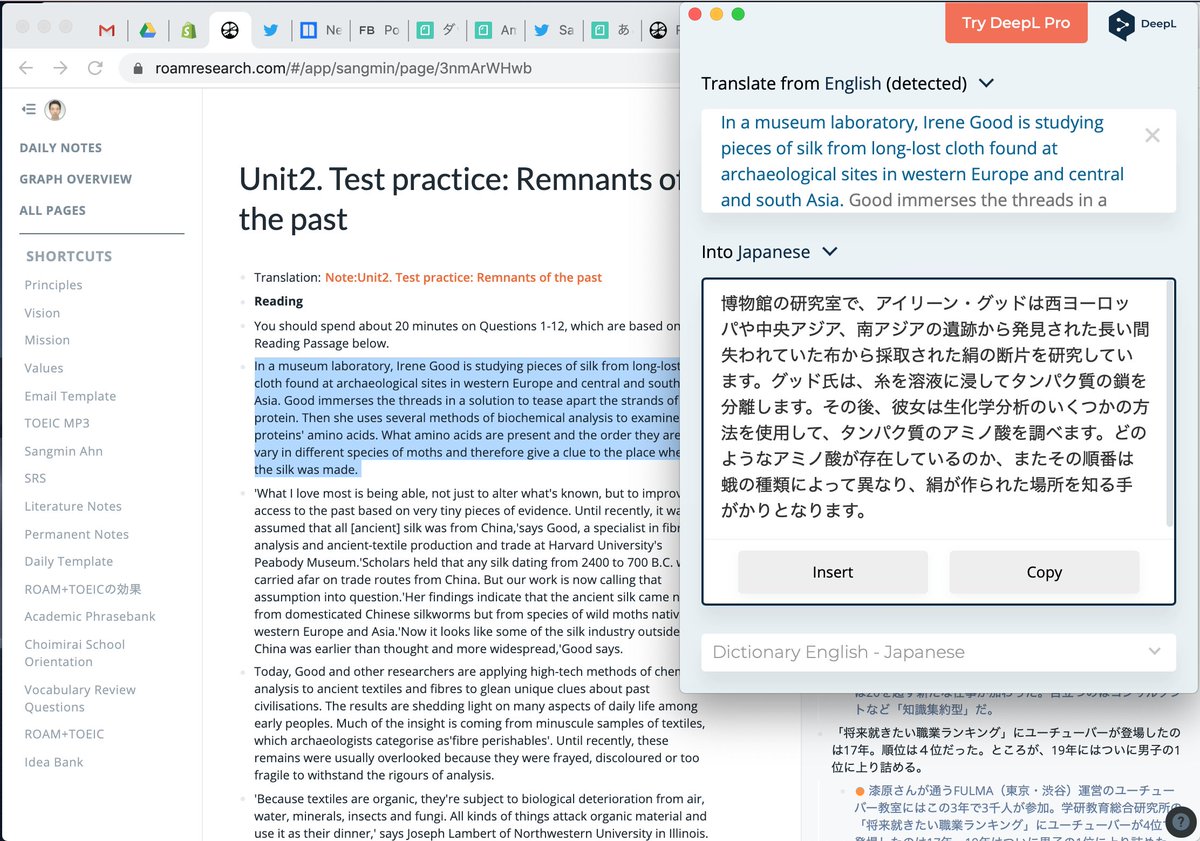Clear the DeepL source text with X
Viewport: 1200px width, 841px height.
click(x=1152, y=135)
